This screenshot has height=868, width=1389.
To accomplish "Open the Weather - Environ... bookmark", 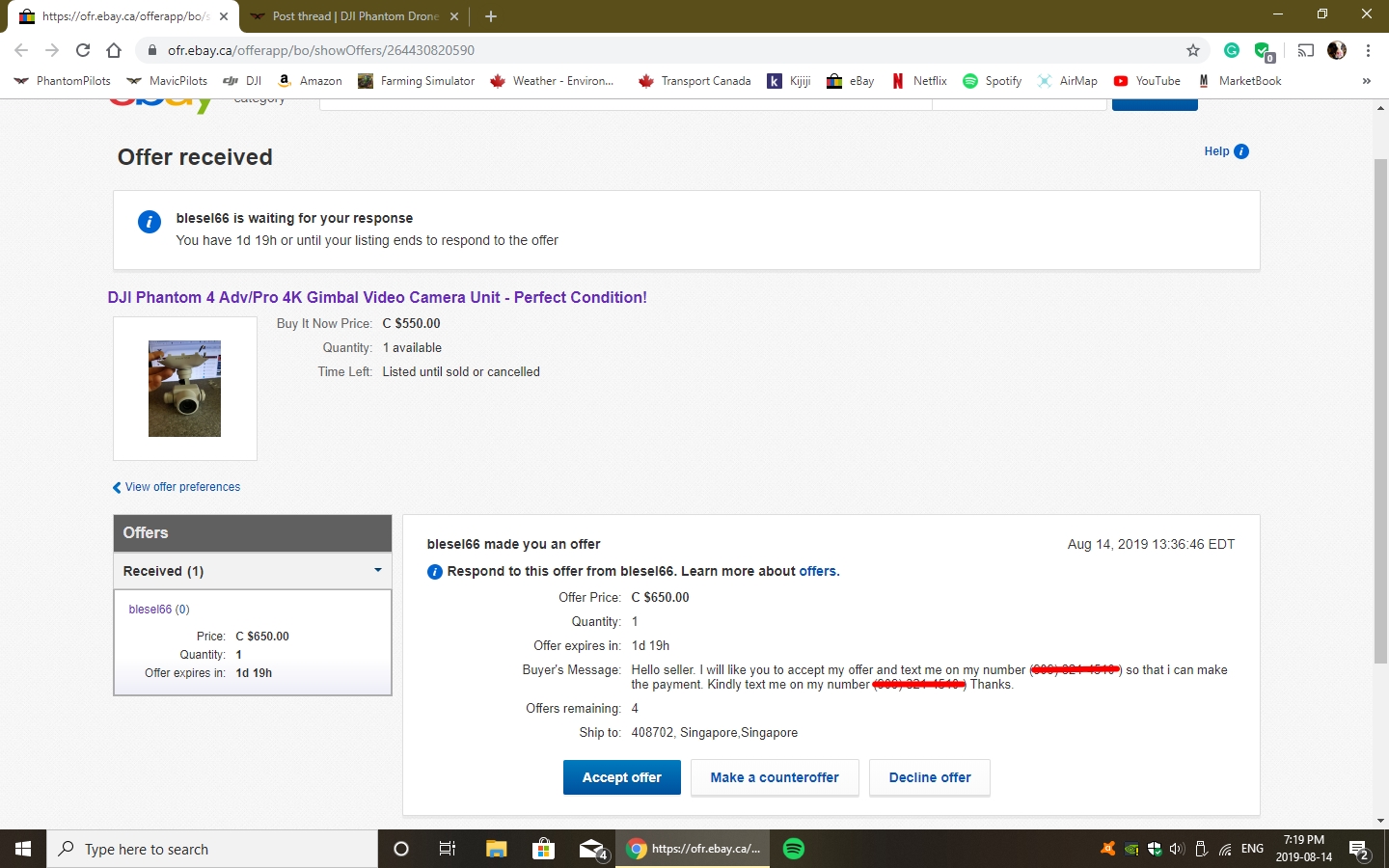I will click(552, 81).
